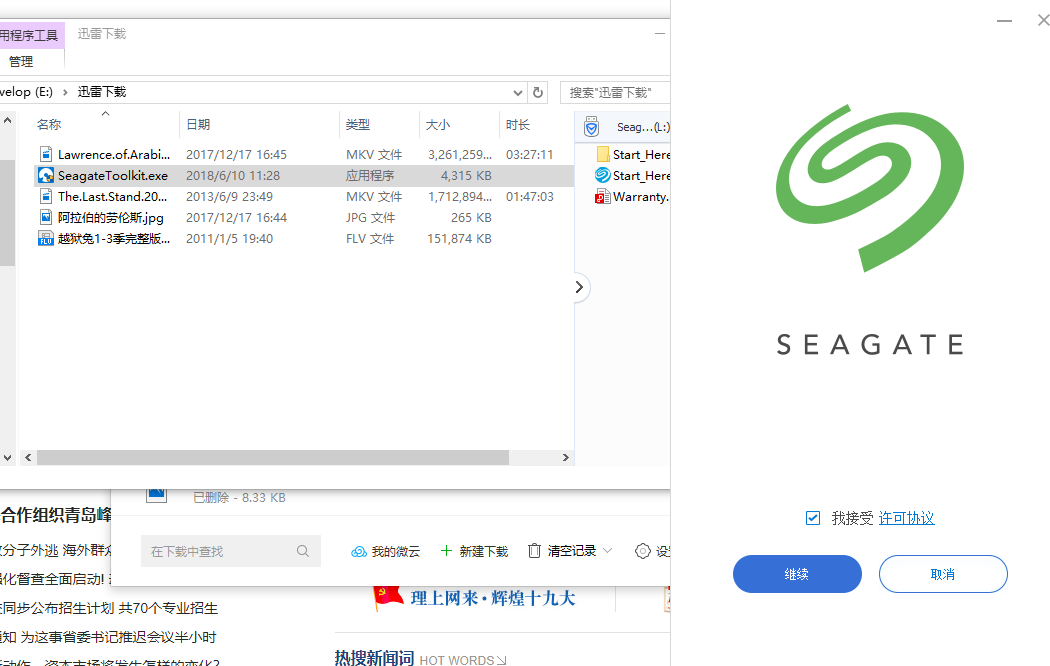The height and width of the screenshot is (666, 1050).
Task: Click the file list scroll left arrow
Action: [x=28, y=458]
